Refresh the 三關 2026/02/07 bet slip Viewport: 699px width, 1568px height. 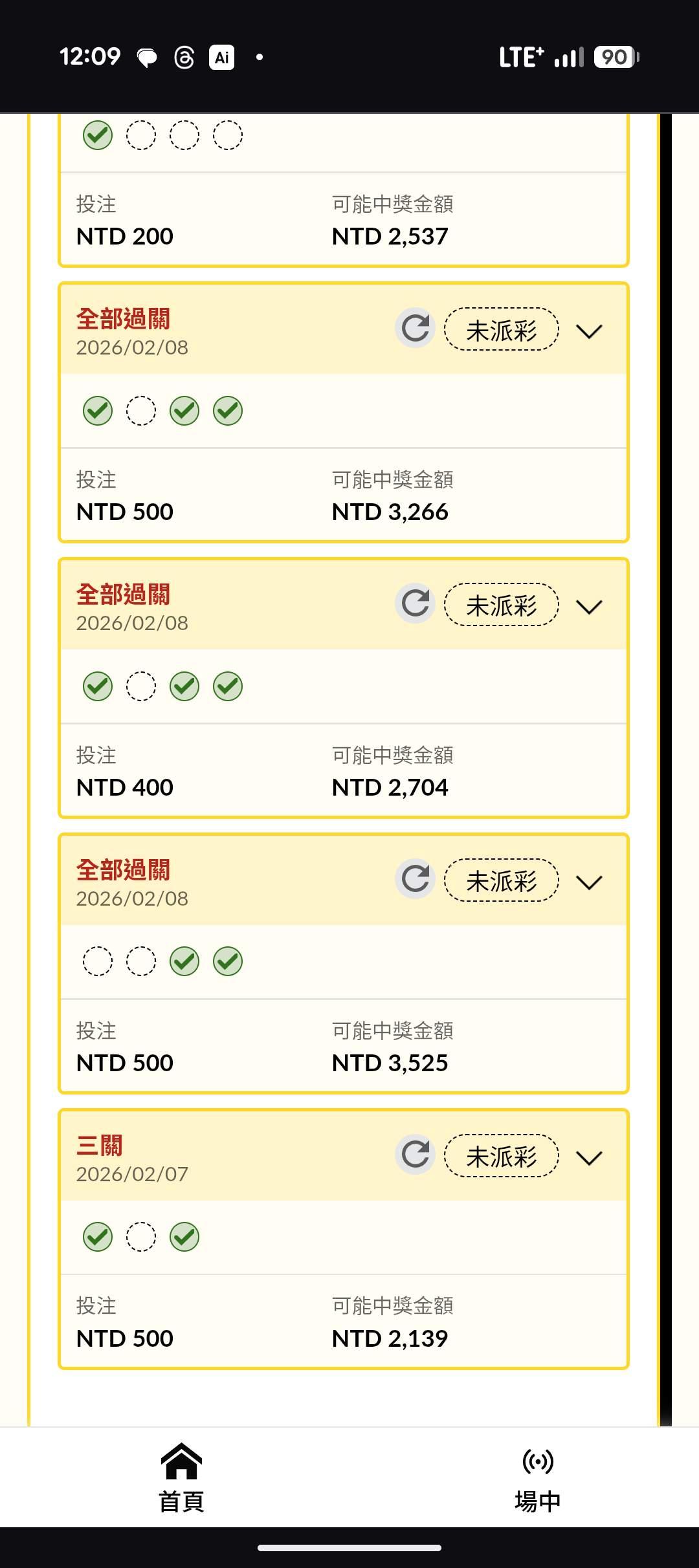click(x=415, y=1155)
